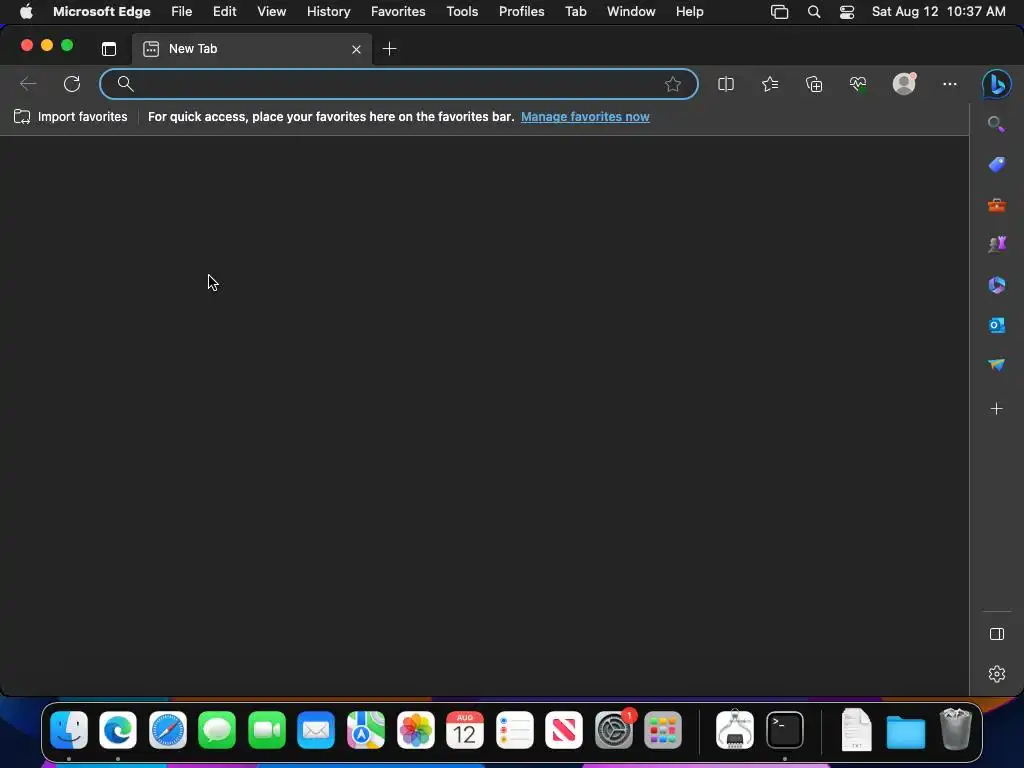The width and height of the screenshot is (1024, 768).
Task: Select the New Tab tab
Action: [252, 49]
